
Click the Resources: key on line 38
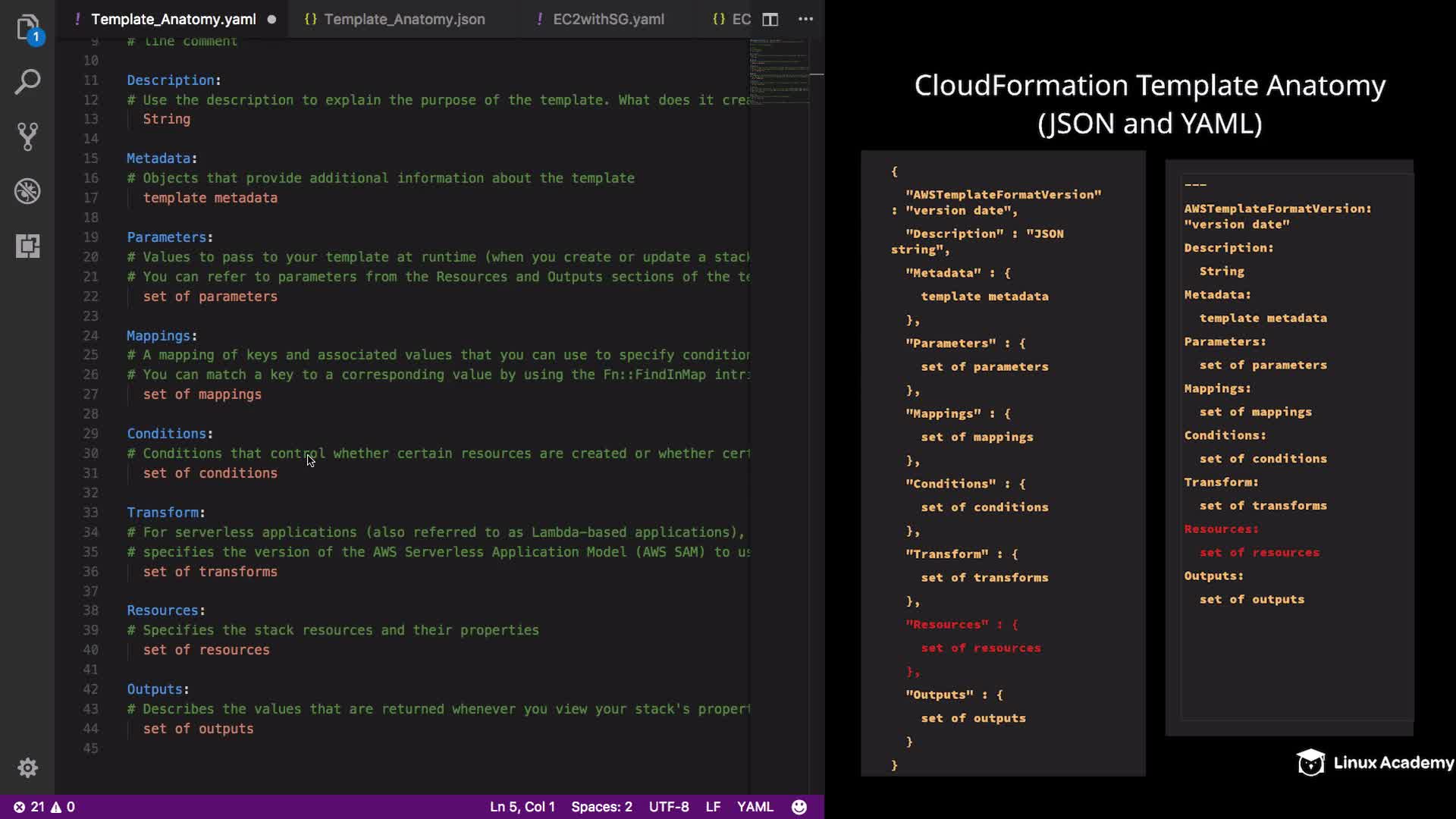point(162,610)
